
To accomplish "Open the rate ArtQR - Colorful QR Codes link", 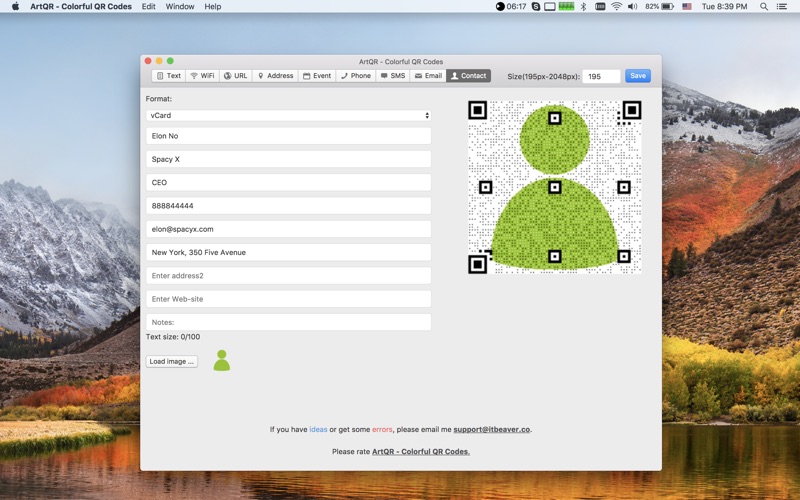I will [421, 452].
